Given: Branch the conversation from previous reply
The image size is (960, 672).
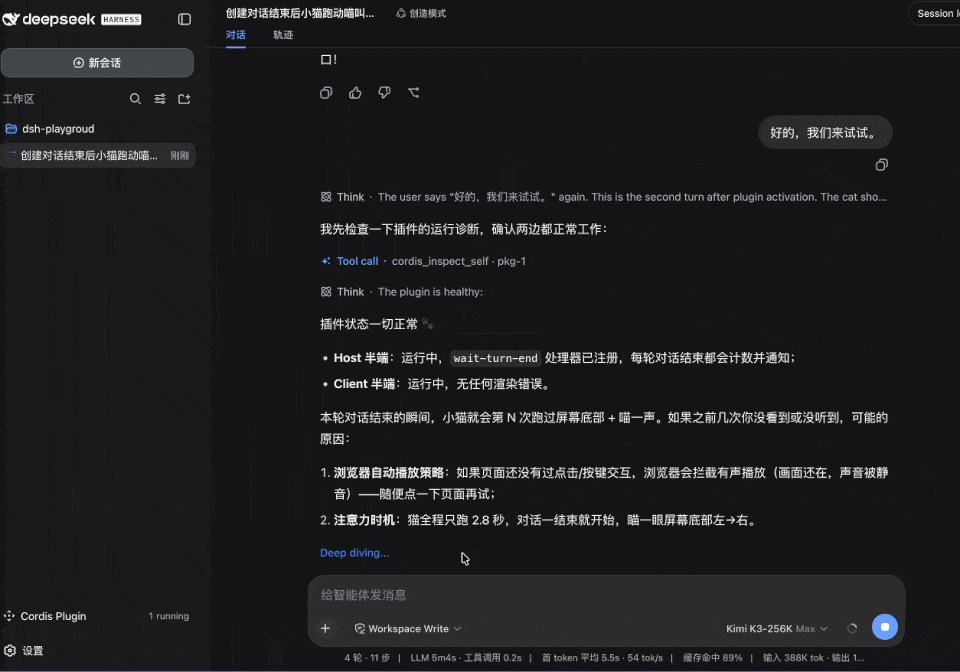Looking at the screenshot, I should click(x=414, y=93).
